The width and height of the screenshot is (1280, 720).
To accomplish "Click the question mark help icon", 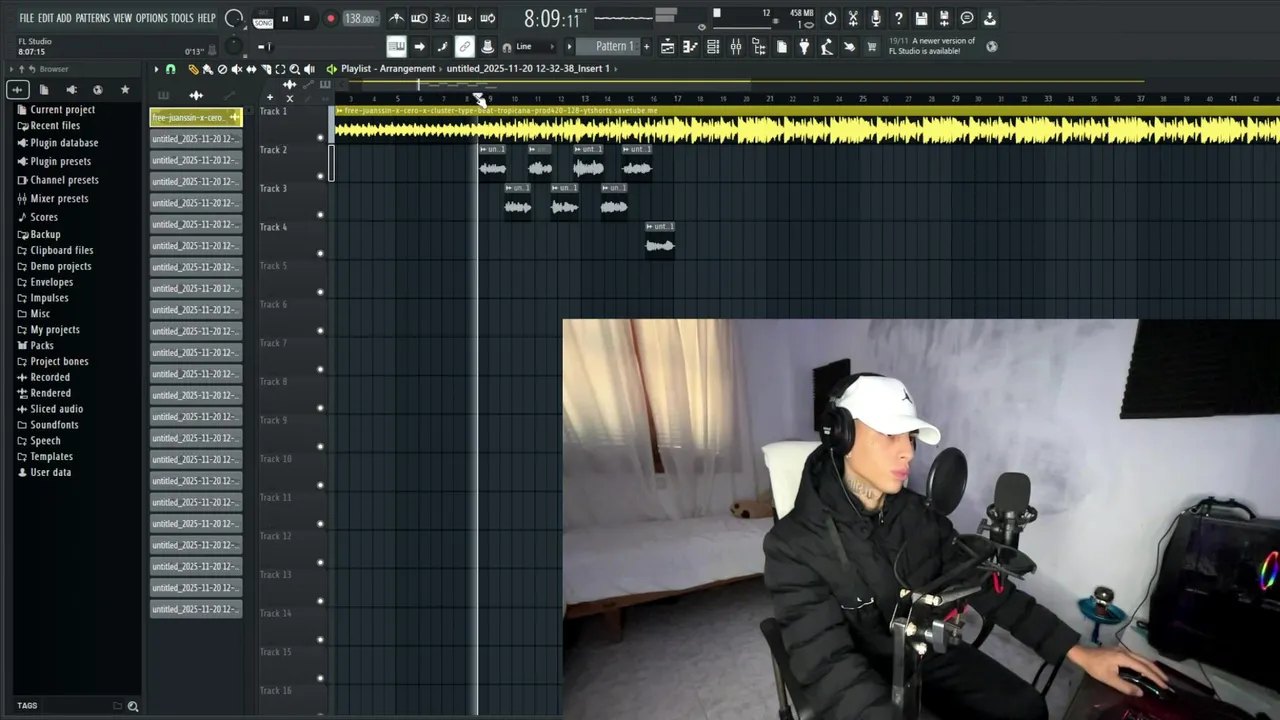I will click(x=898, y=18).
